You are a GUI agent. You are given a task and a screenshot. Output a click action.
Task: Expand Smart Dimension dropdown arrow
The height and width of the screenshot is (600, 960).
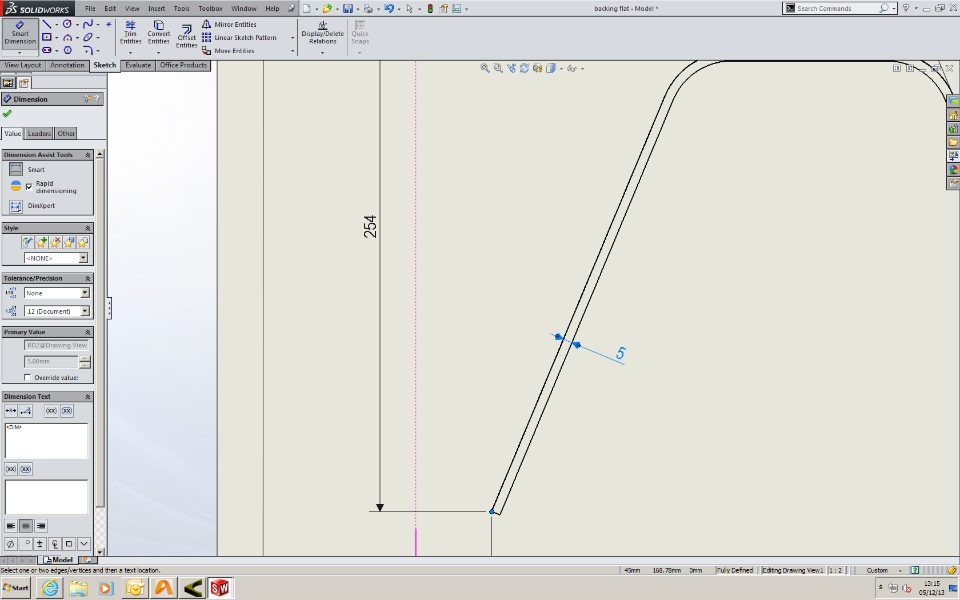point(20,53)
